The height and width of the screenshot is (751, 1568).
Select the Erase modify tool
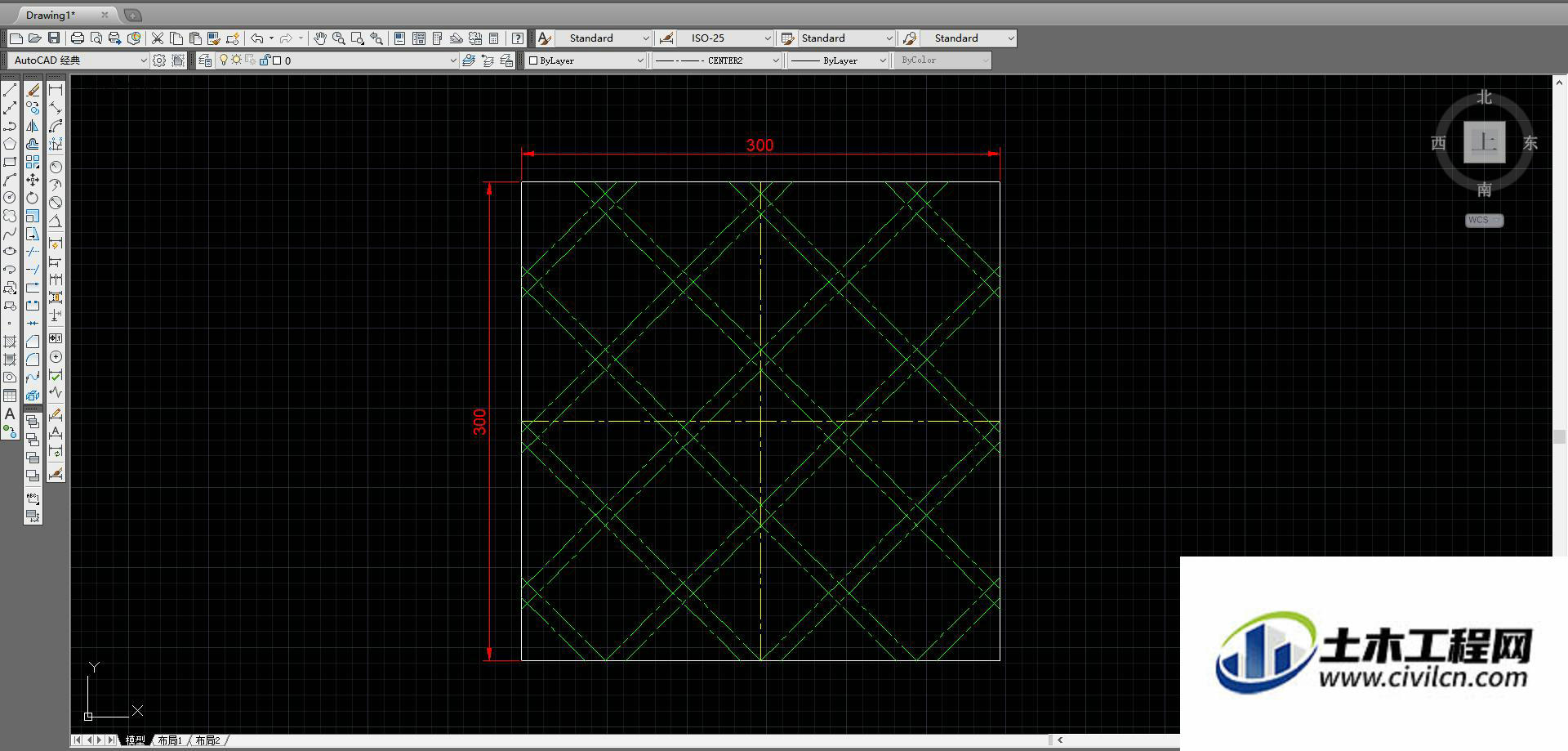point(33,90)
